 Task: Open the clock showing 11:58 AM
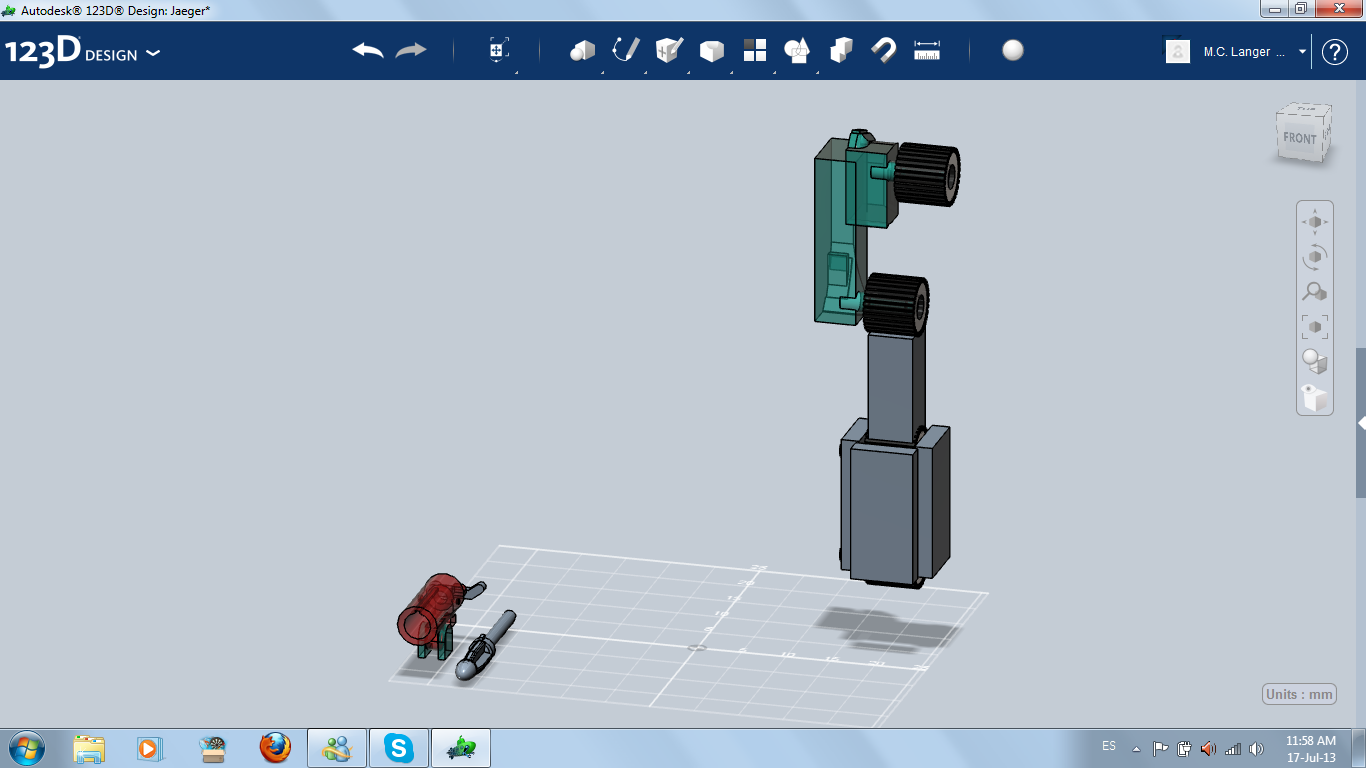click(x=1311, y=749)
